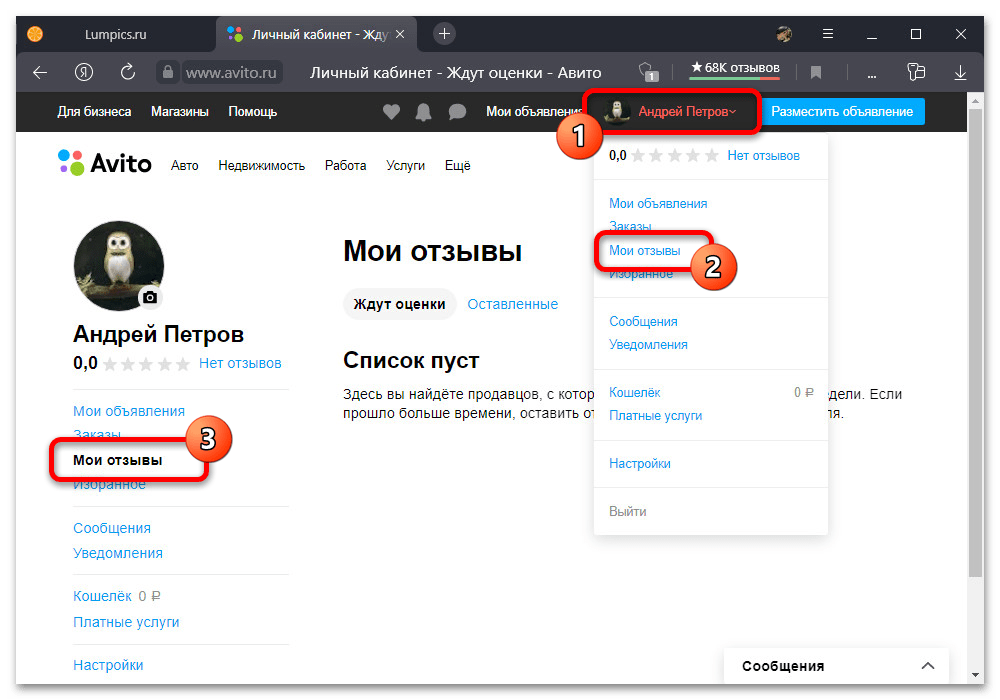Open the messages speech bubble icon
The height and width of the screenshot is (700, 1000).
(x=457, y=112)
